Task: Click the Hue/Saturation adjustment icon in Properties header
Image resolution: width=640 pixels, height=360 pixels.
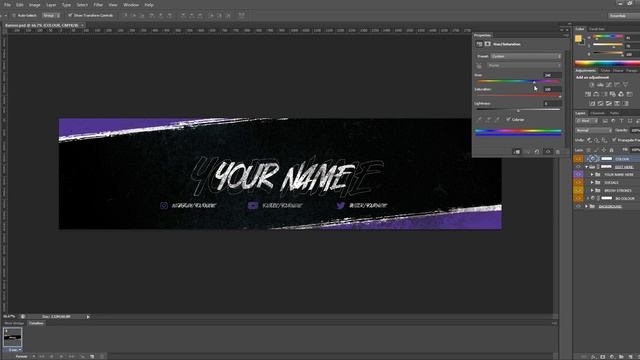Action: click(x=479, y=44)
